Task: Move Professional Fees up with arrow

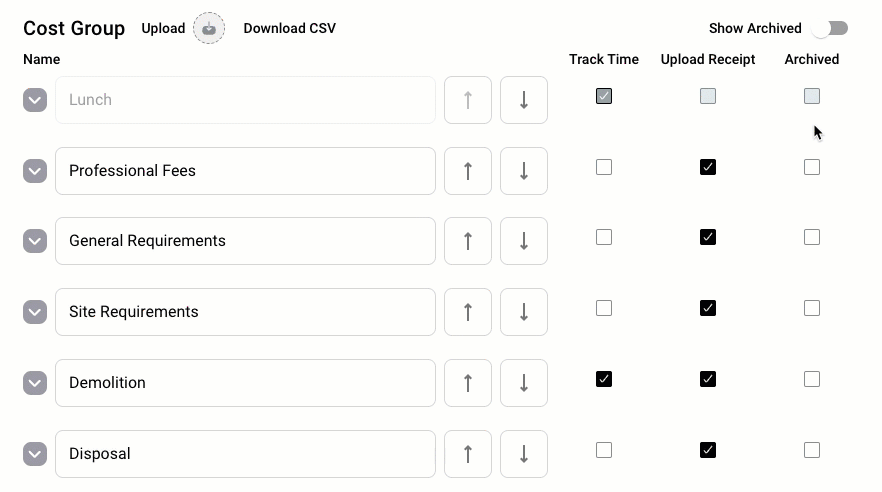Action: 467,171
